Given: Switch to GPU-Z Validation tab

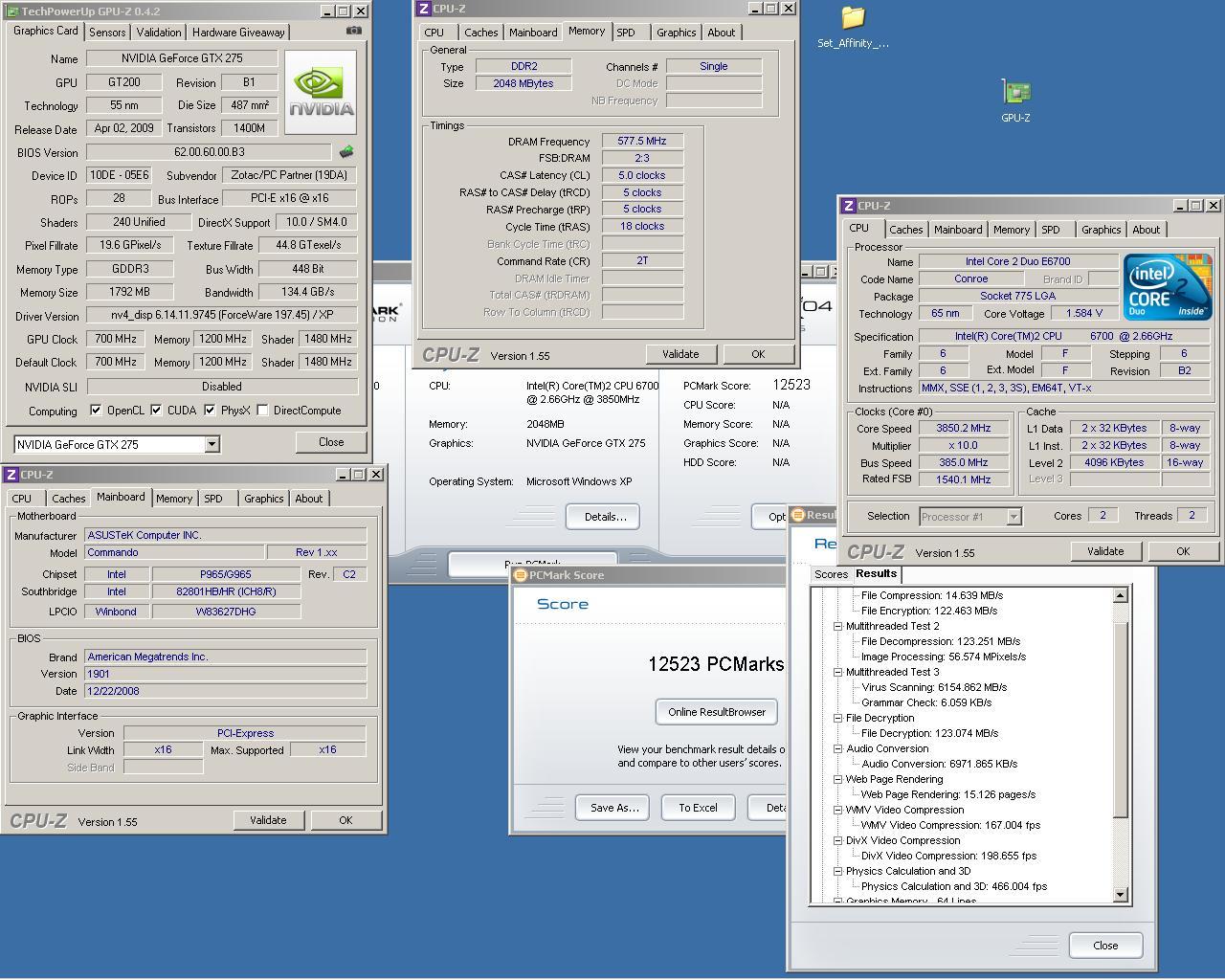Looking at the screenshot, I should coord(159,33).
